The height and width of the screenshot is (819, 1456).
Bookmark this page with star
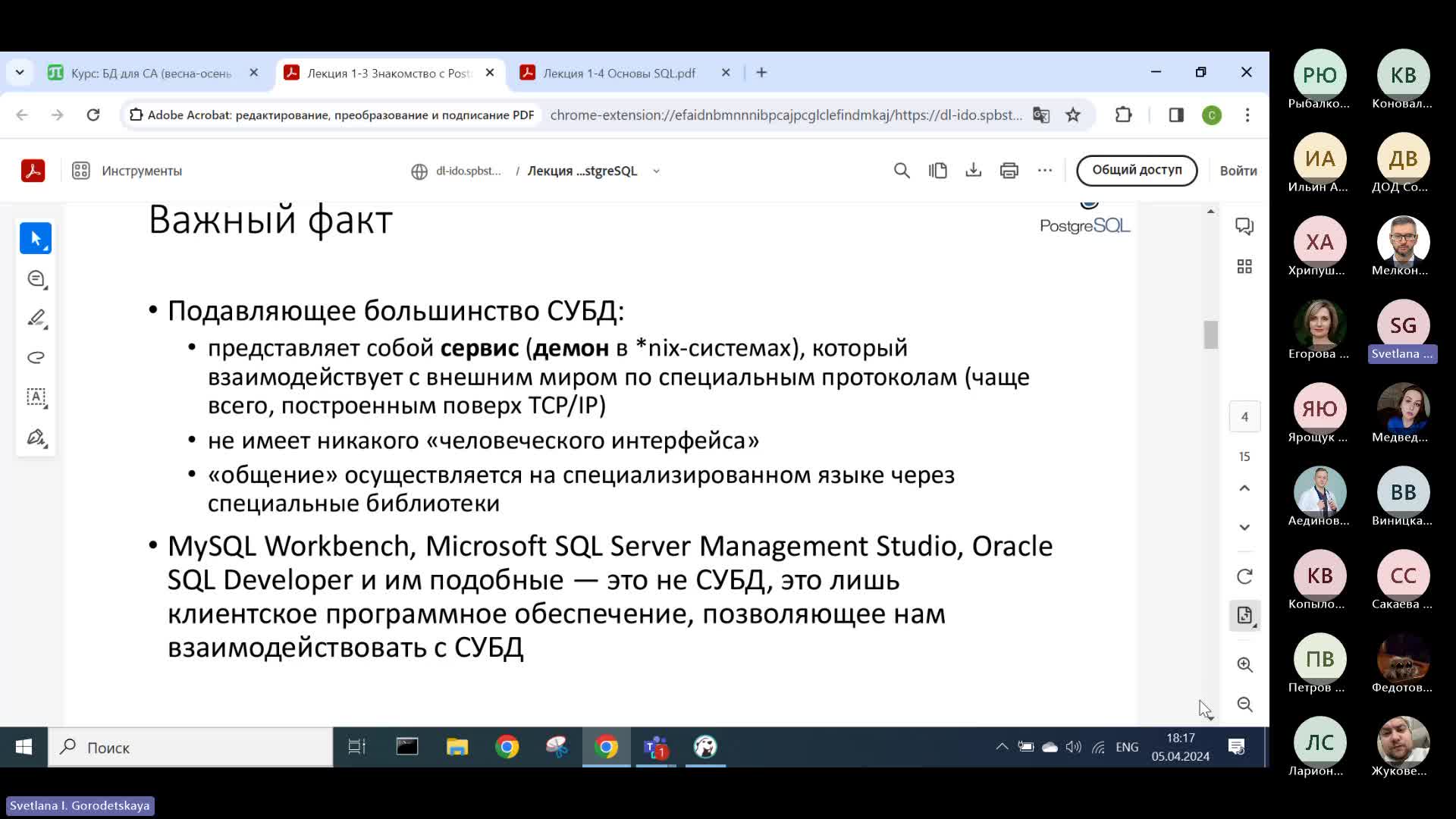(x=1072, y=115)
